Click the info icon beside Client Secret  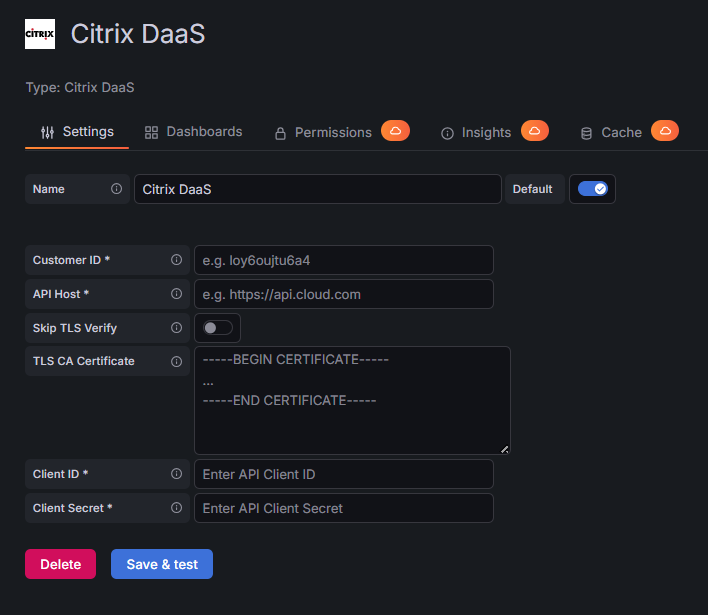(177, 508)
